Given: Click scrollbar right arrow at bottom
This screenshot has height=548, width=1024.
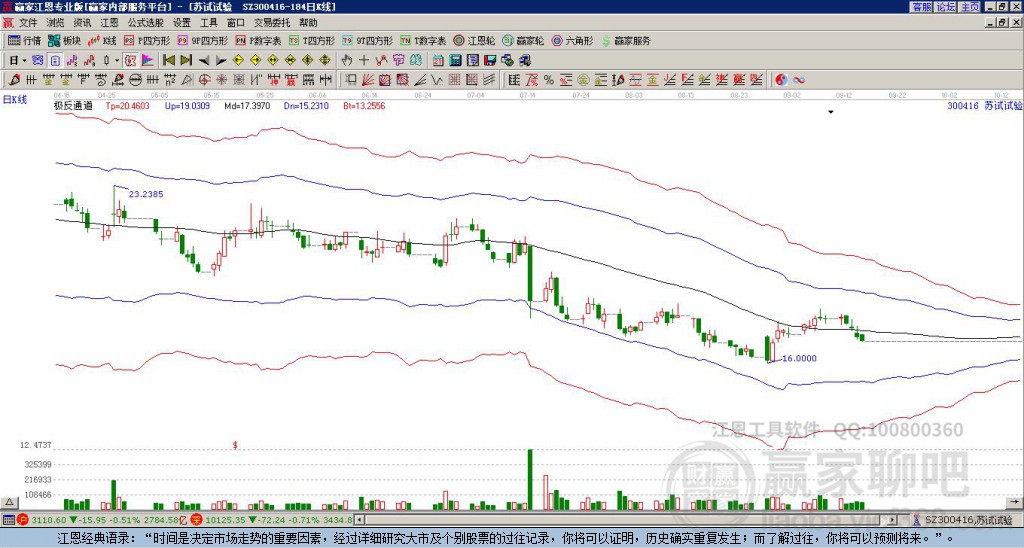Looking at the screenshot, I should point(892,520).
